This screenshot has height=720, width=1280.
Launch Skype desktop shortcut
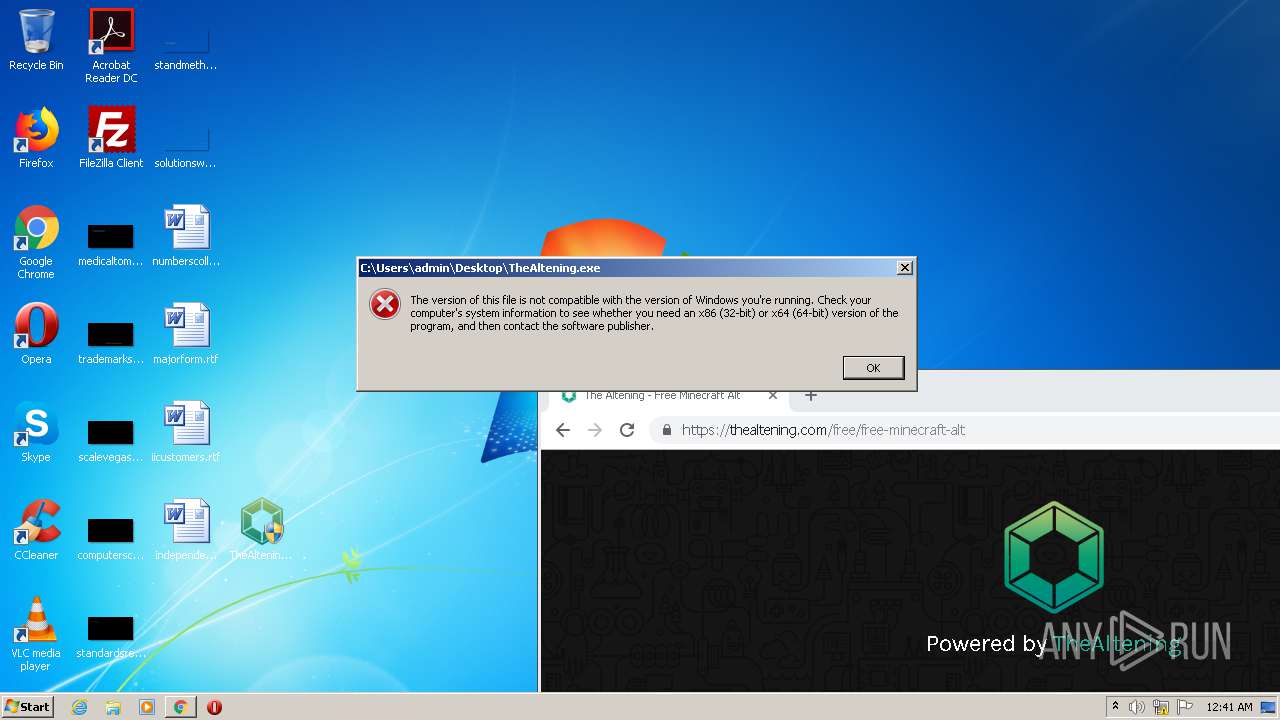(x=36, y=431)
